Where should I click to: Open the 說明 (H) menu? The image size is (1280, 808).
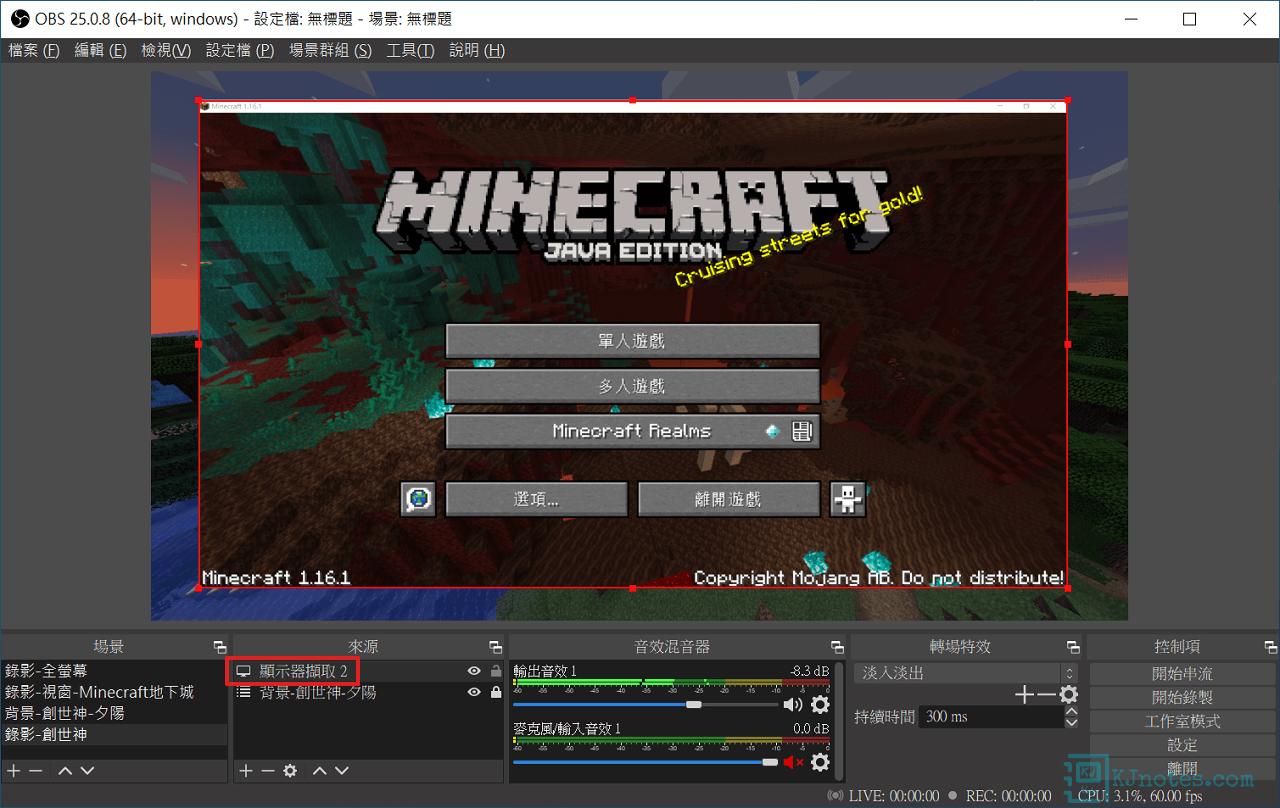477,50
